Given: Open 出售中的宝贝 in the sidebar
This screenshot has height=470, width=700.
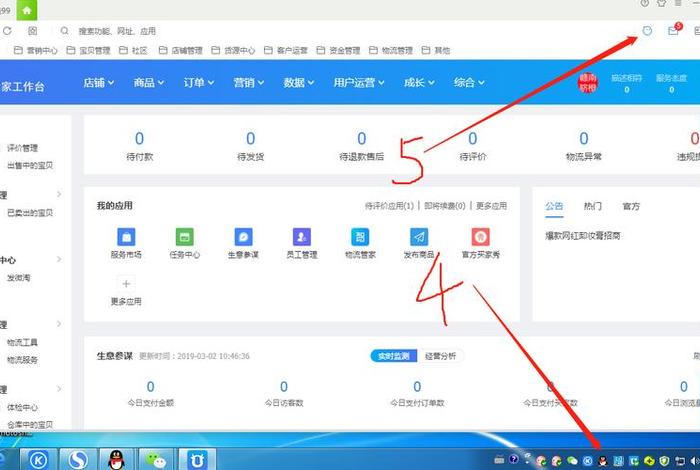Looking at the screenshot, I should coord(30,165).
